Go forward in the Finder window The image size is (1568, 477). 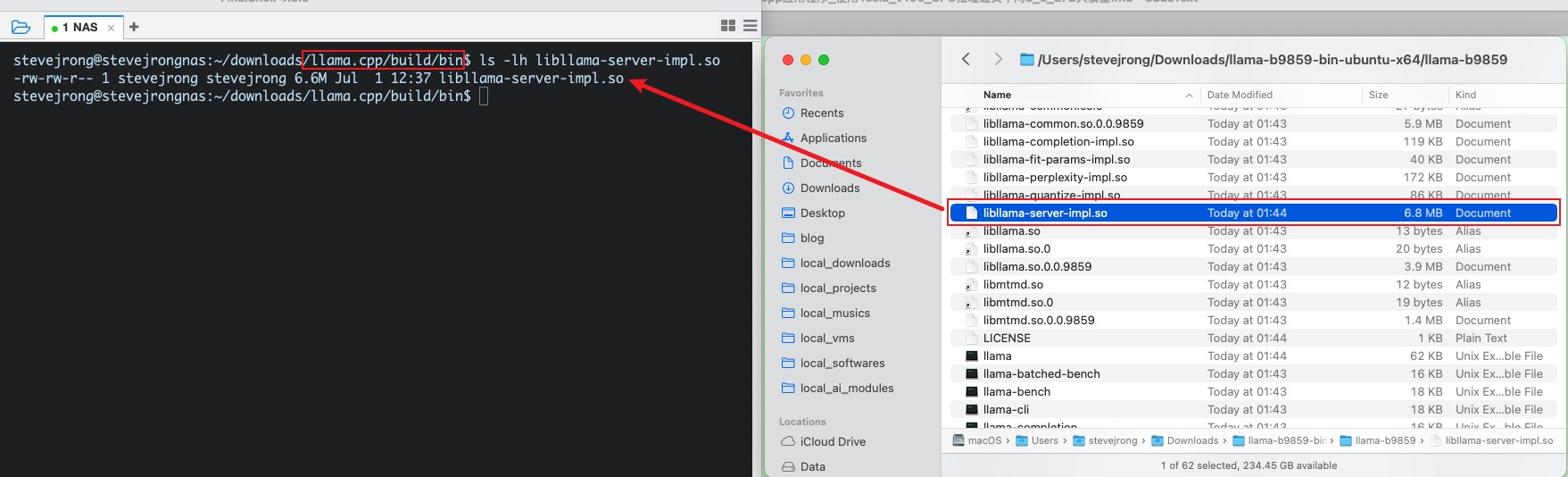pos(998,59)
